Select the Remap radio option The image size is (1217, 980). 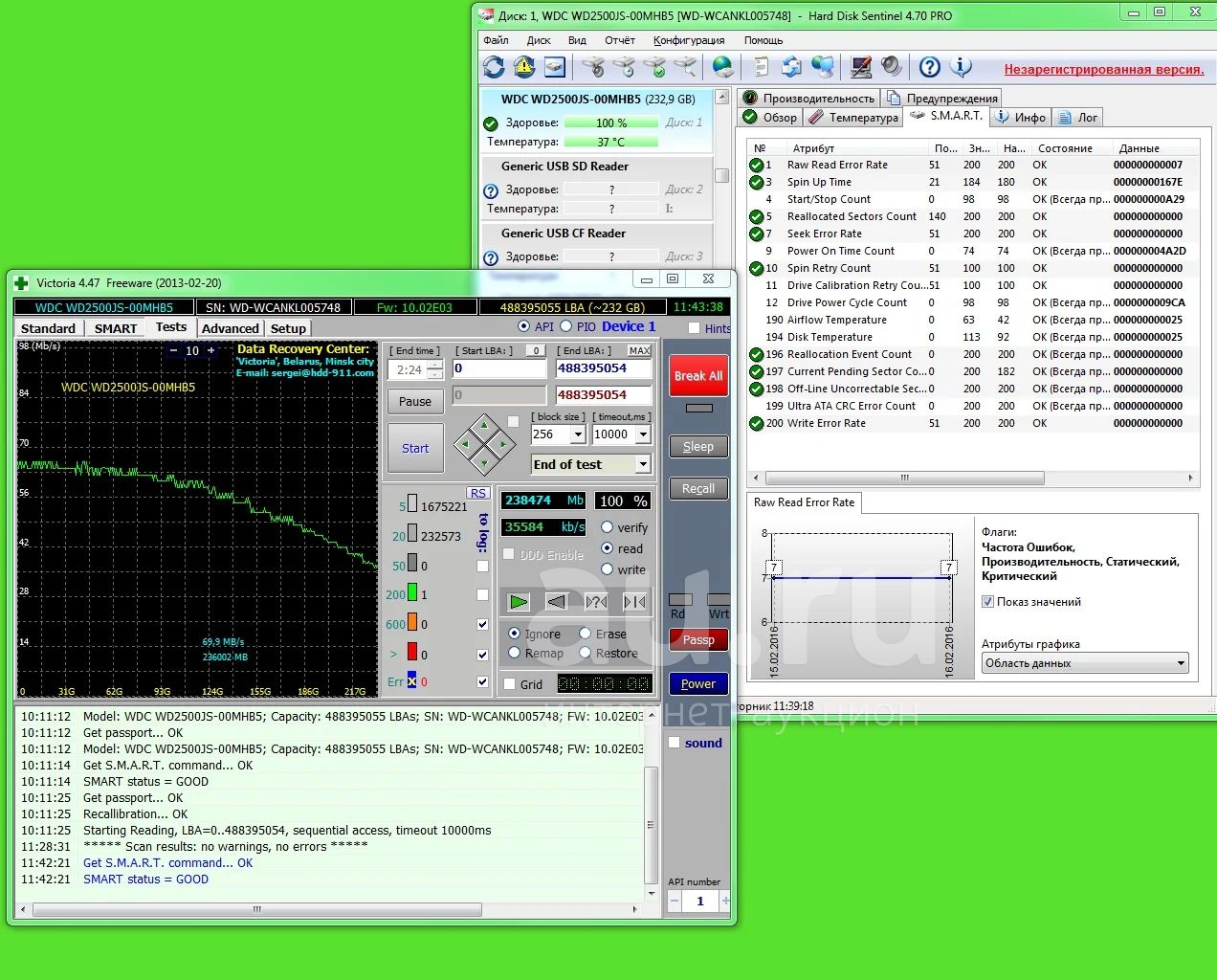click(x=514, y=653)
